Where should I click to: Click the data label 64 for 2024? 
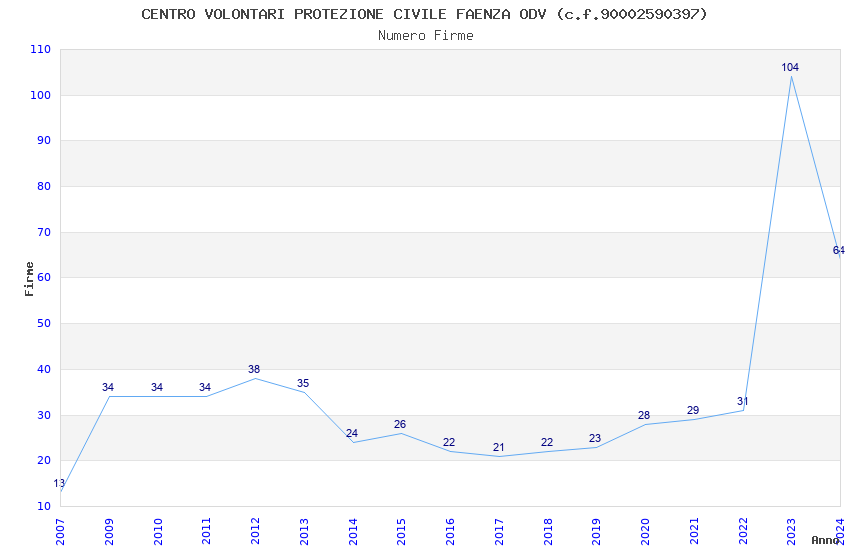[x=839, y=250]
